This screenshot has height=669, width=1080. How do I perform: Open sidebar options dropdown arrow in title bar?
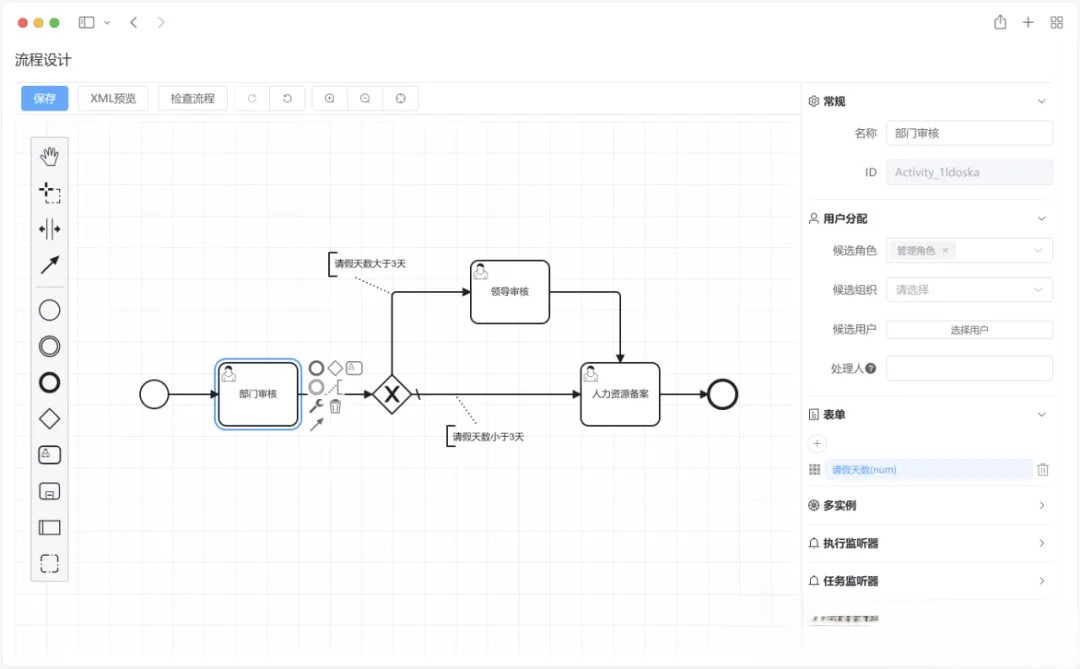click(x=107, y=23)
